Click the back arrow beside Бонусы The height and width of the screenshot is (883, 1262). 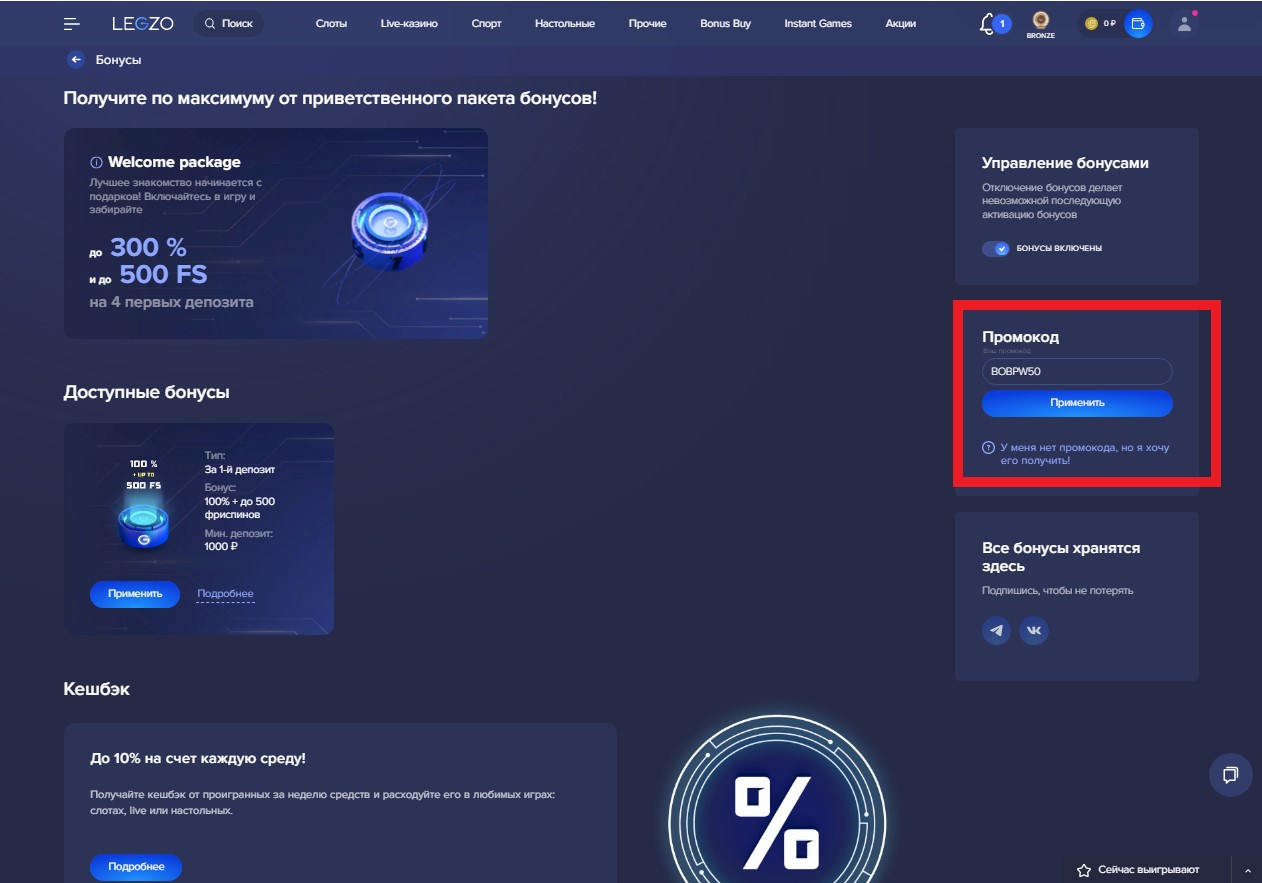76,60
